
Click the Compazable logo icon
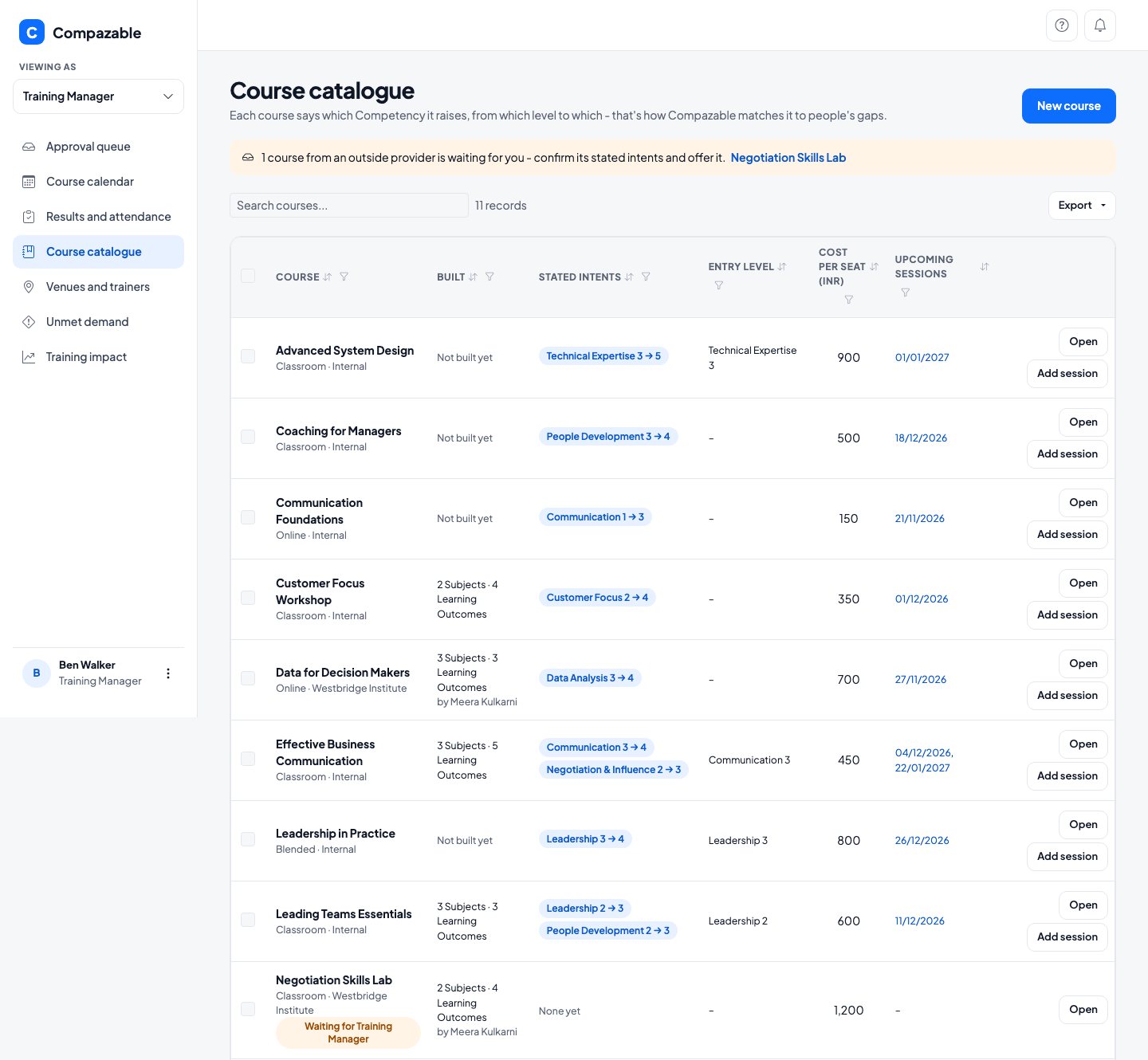pyautogui.click(x=32, y=33)
